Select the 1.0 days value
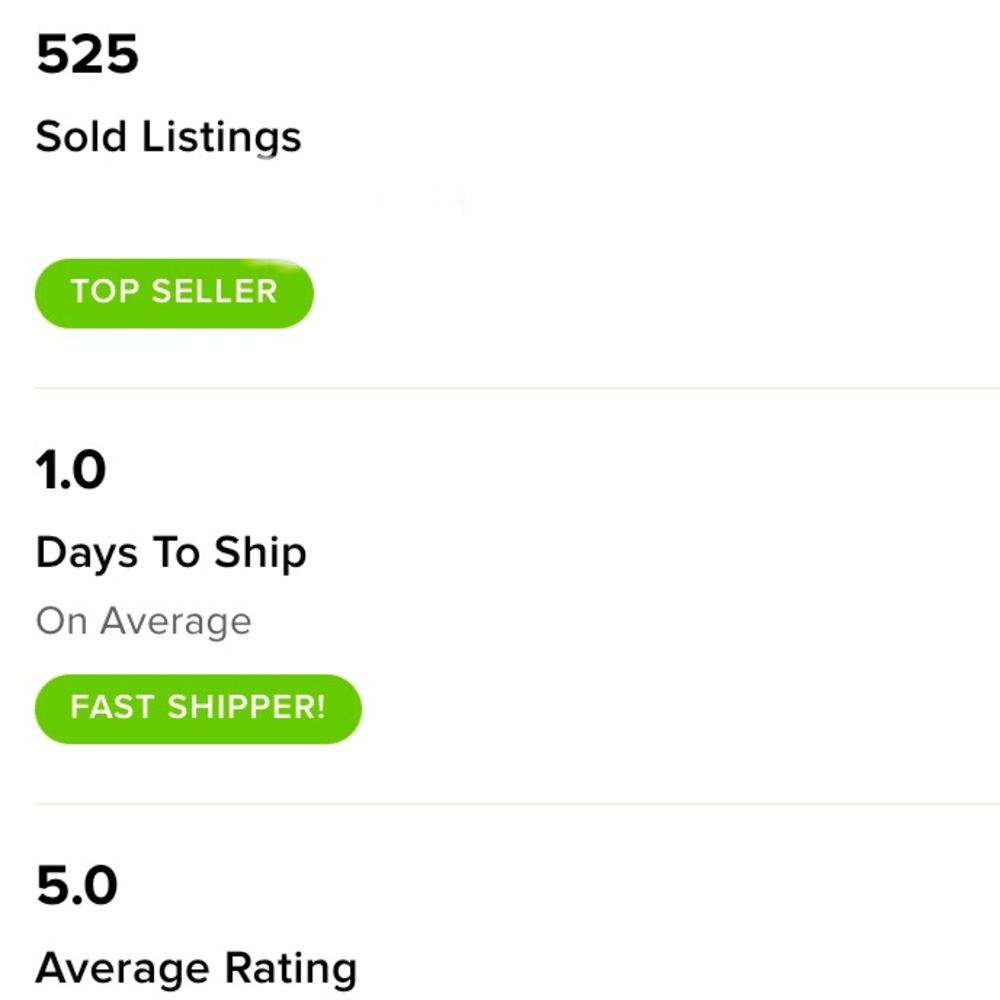Image resolution: width=1000 pixels, height=1000 pixels. click(x=71, y=470)
